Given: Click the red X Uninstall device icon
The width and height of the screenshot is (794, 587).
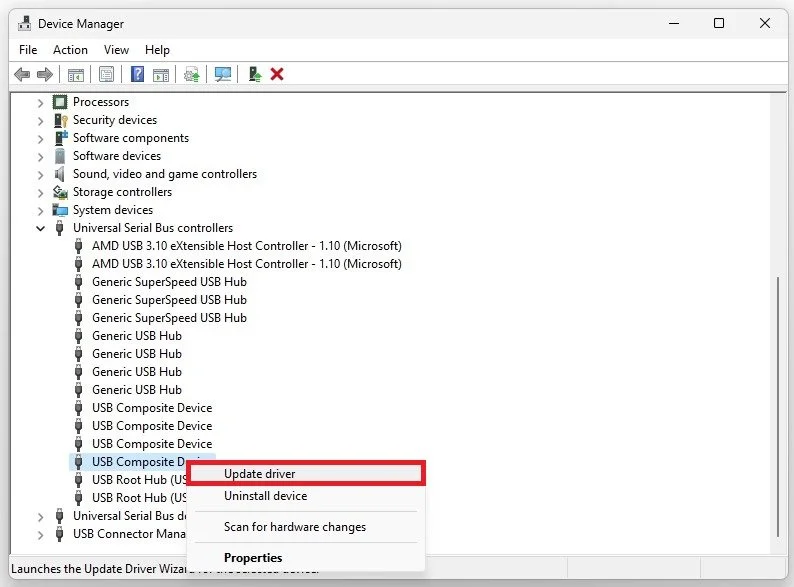Looking at the screenshot, I should tap(277, 74).
